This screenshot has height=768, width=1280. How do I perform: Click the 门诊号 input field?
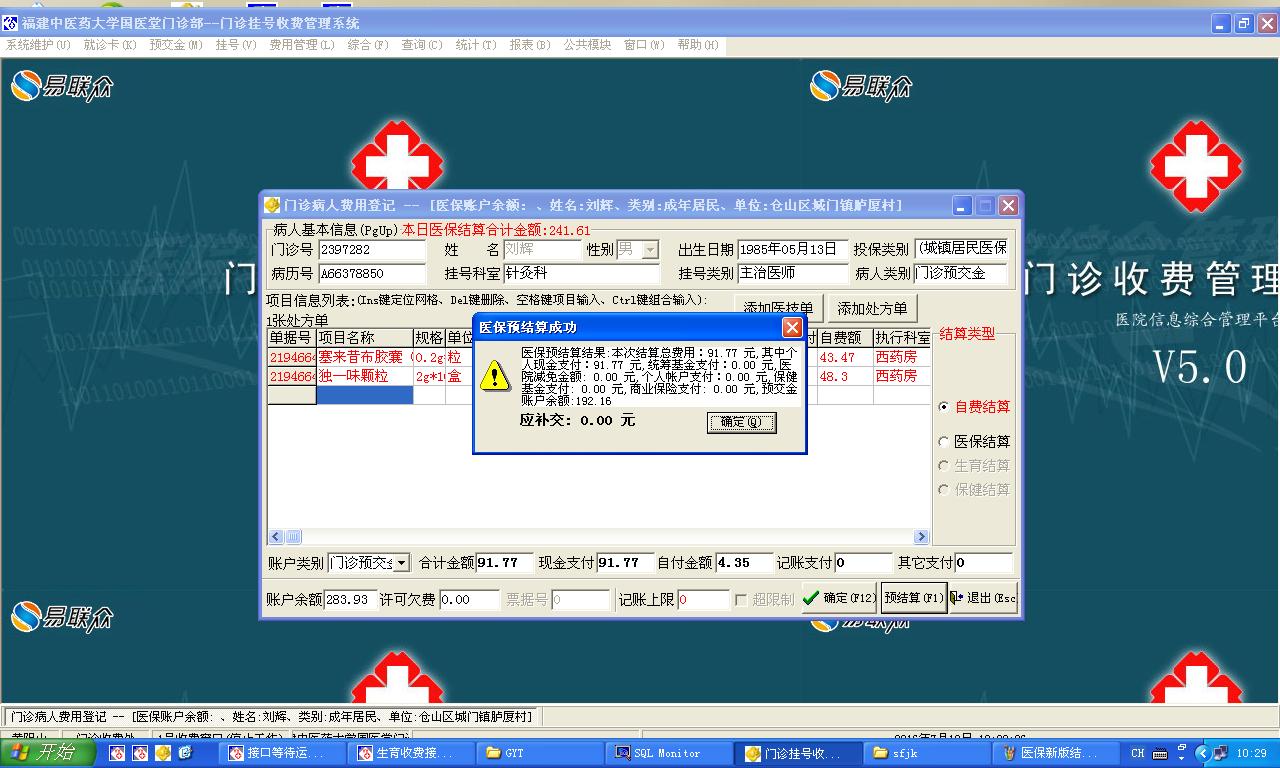(x=372, y=249)
